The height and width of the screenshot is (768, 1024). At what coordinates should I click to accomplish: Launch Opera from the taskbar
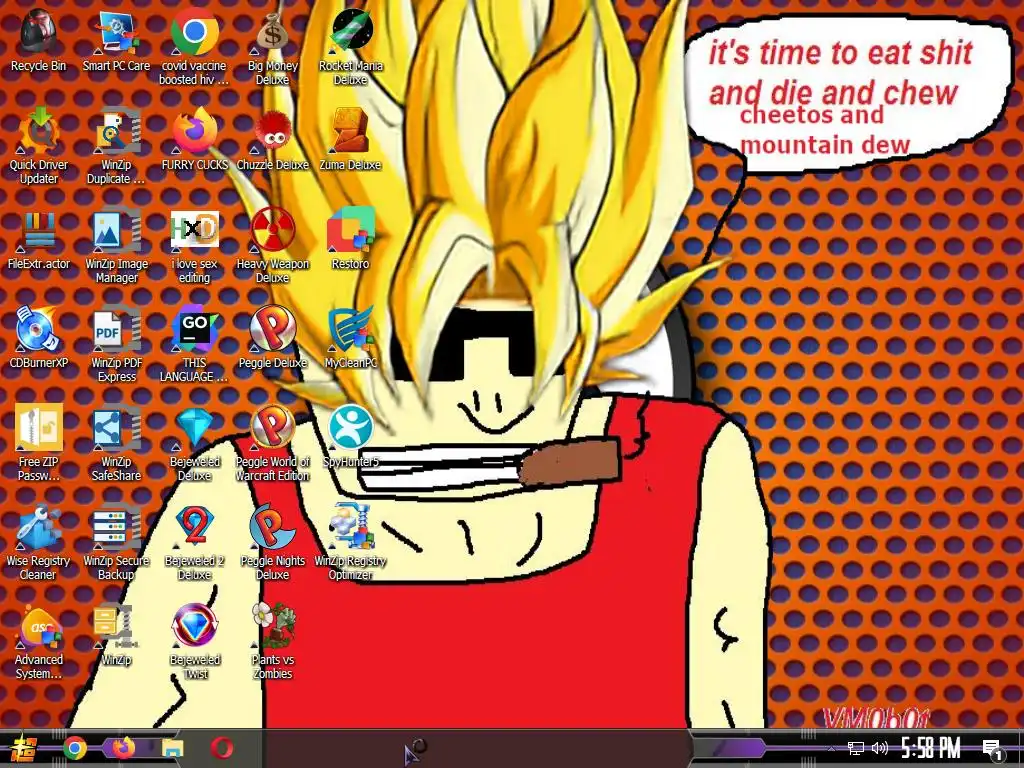pos(222,748)
